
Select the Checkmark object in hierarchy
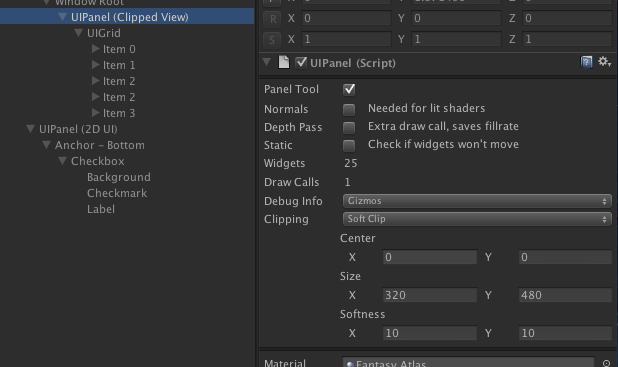[x=117, y=193]
